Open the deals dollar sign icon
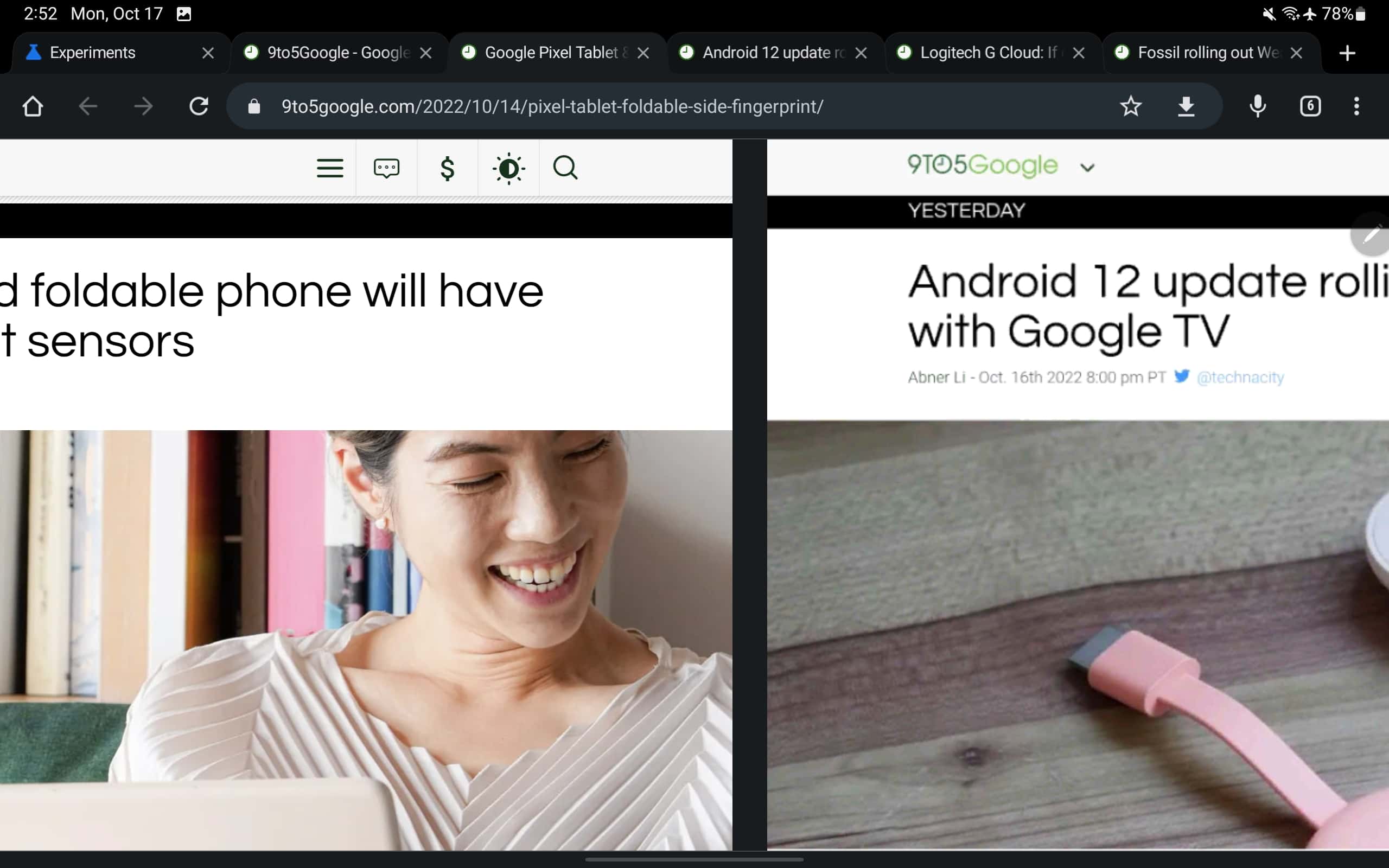 [447, 168]
